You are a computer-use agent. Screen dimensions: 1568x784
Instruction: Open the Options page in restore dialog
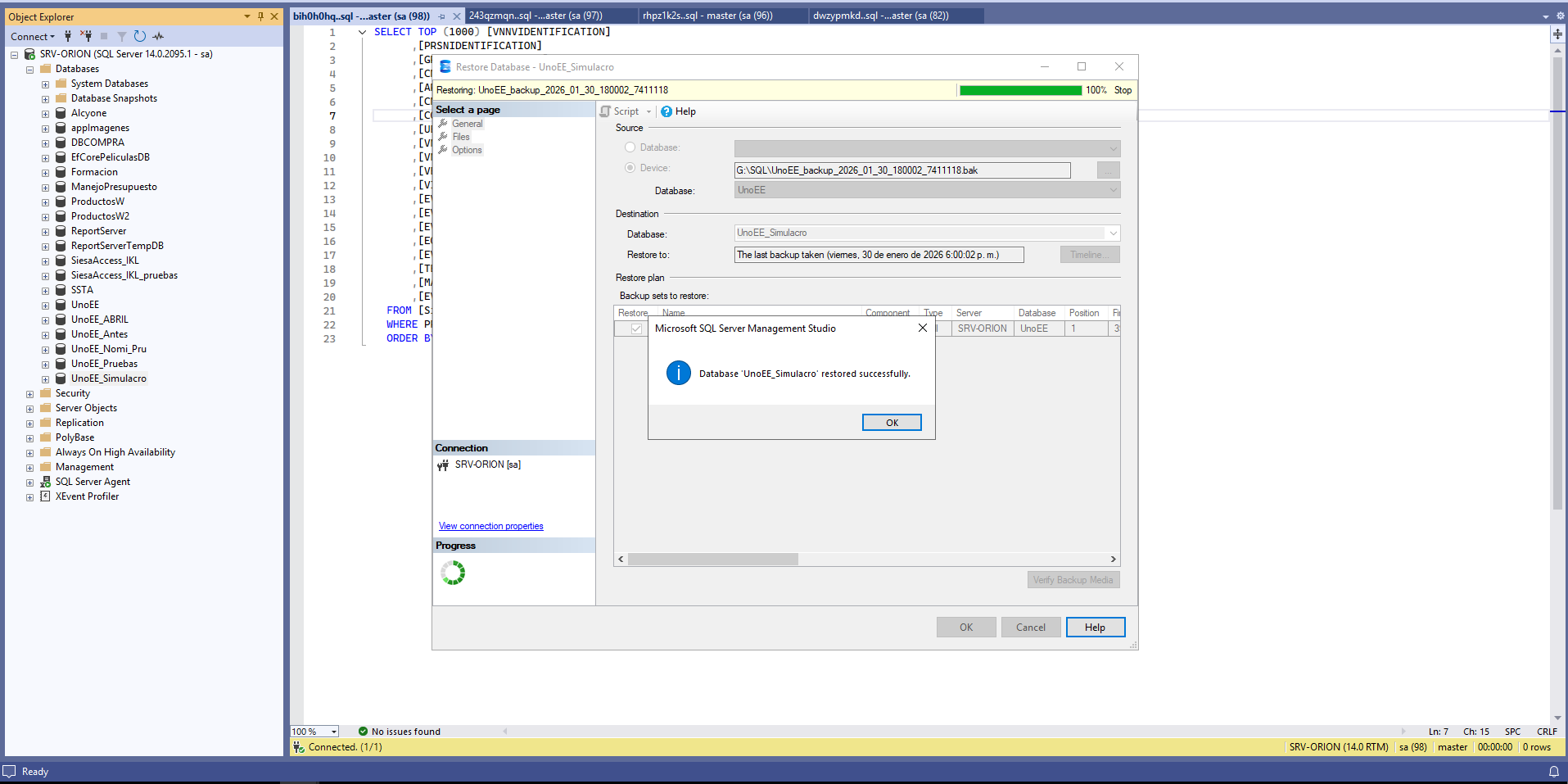(467, 150)
